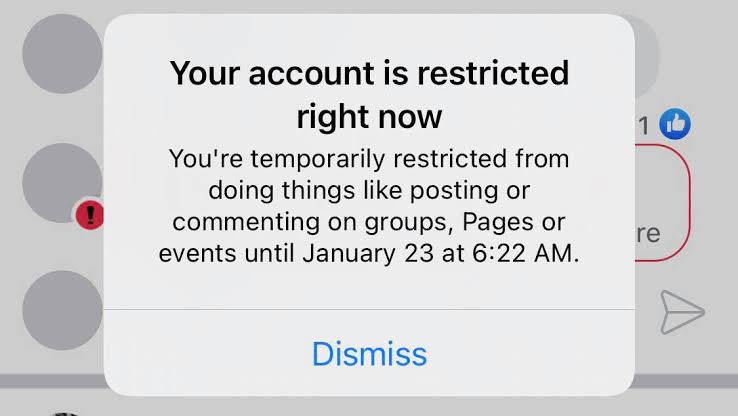Click the "doing things like posting or" line
Screen dimensions: 738x416
[369, 190]
